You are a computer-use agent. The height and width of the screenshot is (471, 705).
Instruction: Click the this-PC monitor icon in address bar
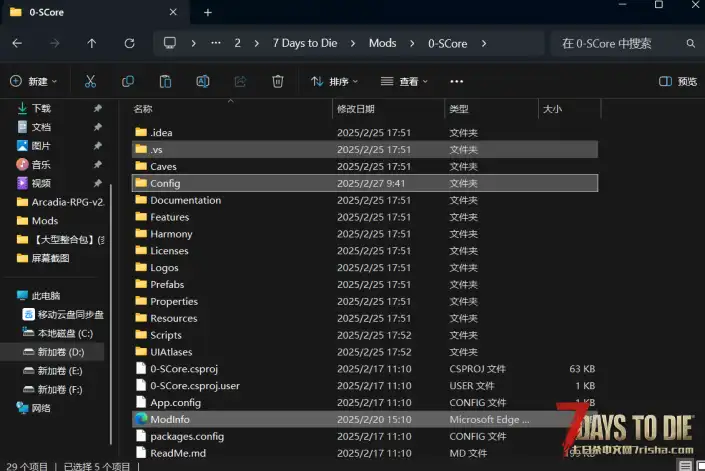(170, 43)
